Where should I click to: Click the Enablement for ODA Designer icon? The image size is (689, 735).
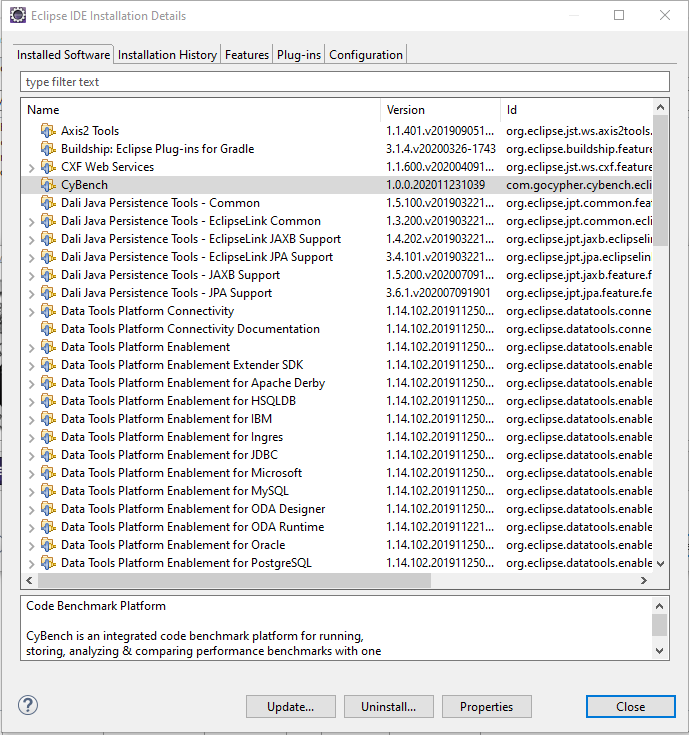pyautogui.click(x=48, y=509)
